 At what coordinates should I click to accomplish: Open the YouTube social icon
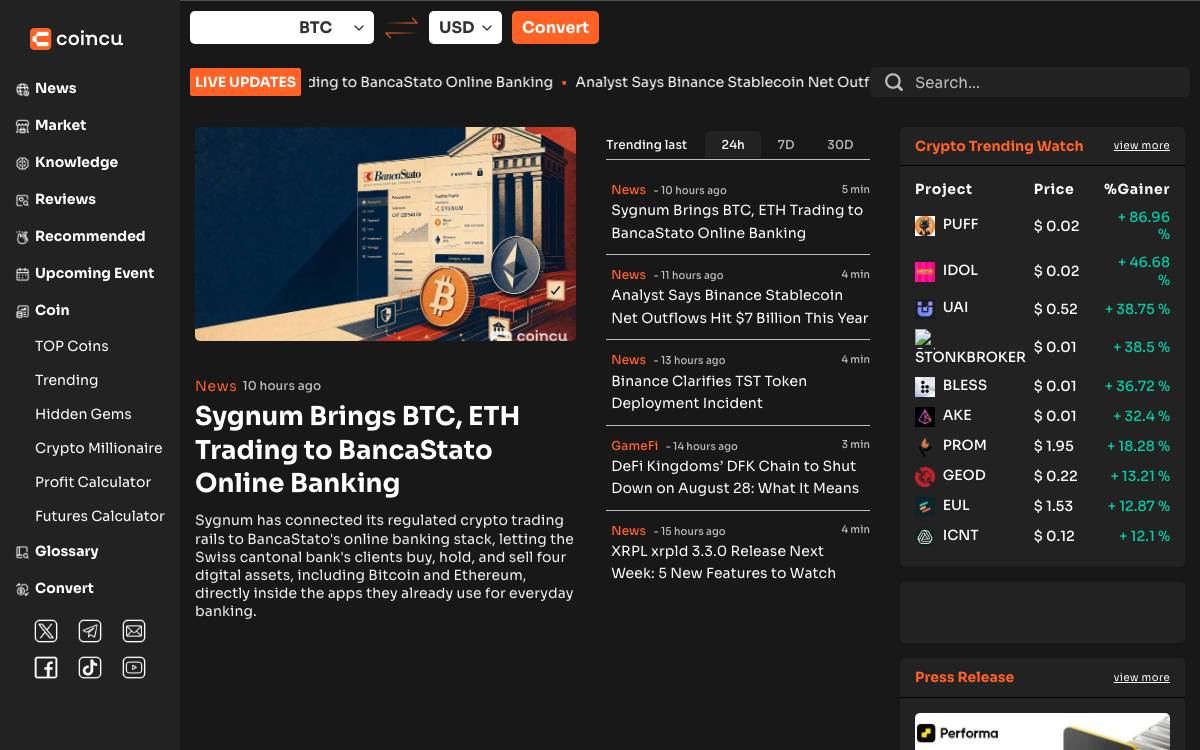pos(134,668)
